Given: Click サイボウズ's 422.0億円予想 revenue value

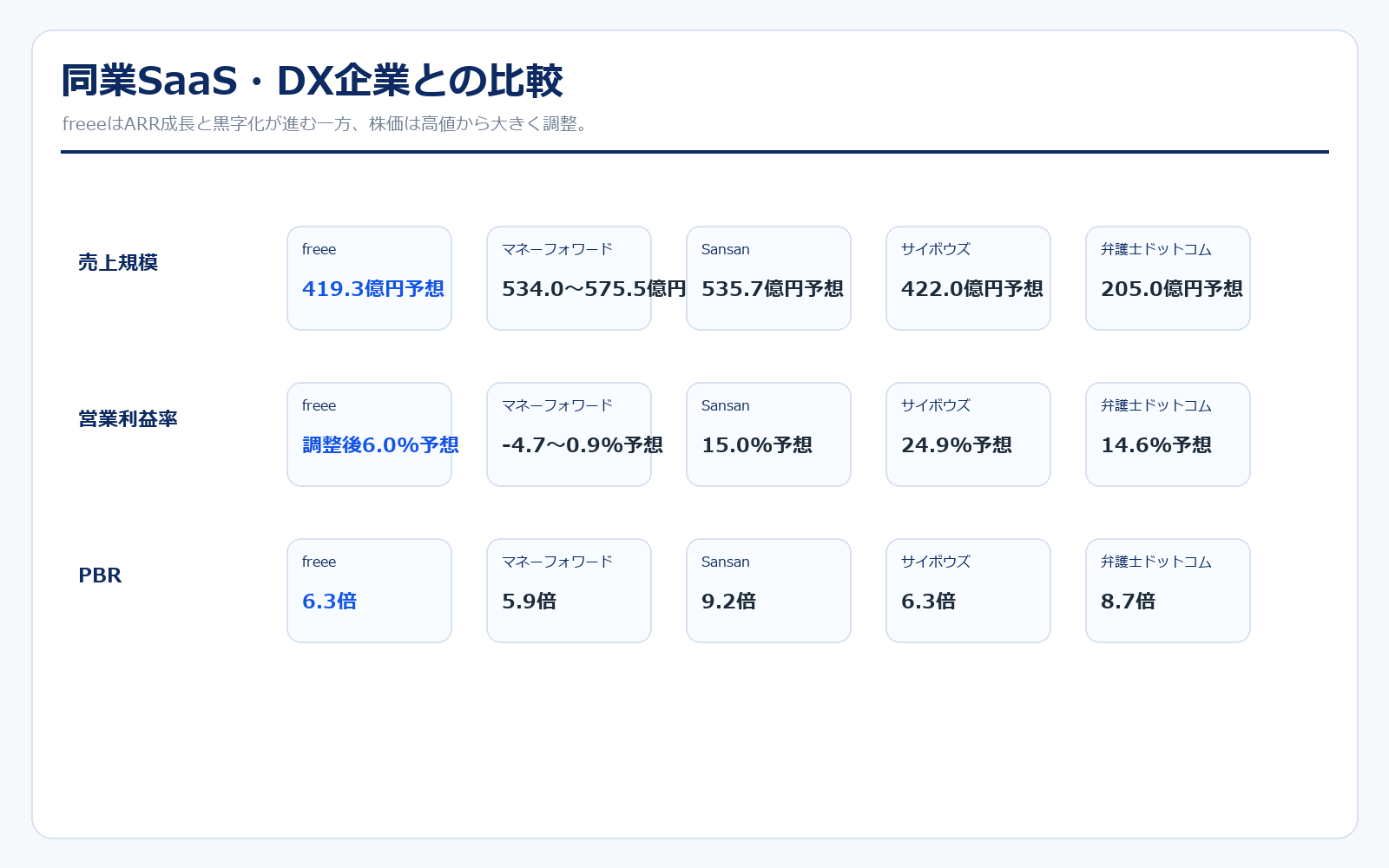Looking at the screenshot, I should coord(972,288).
